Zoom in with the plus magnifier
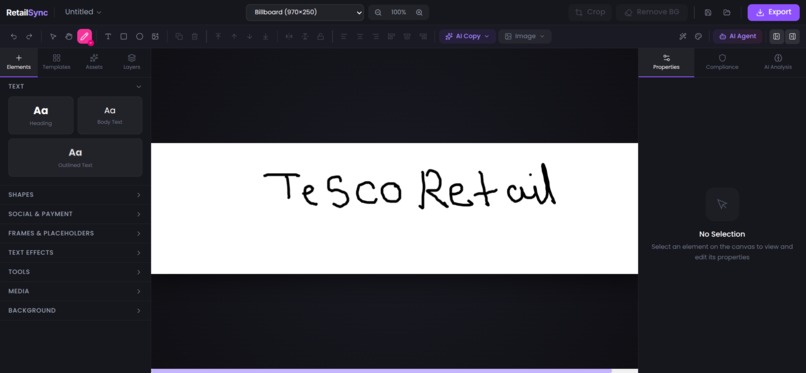This screenshot has height=373, width=806. [419, 12]
